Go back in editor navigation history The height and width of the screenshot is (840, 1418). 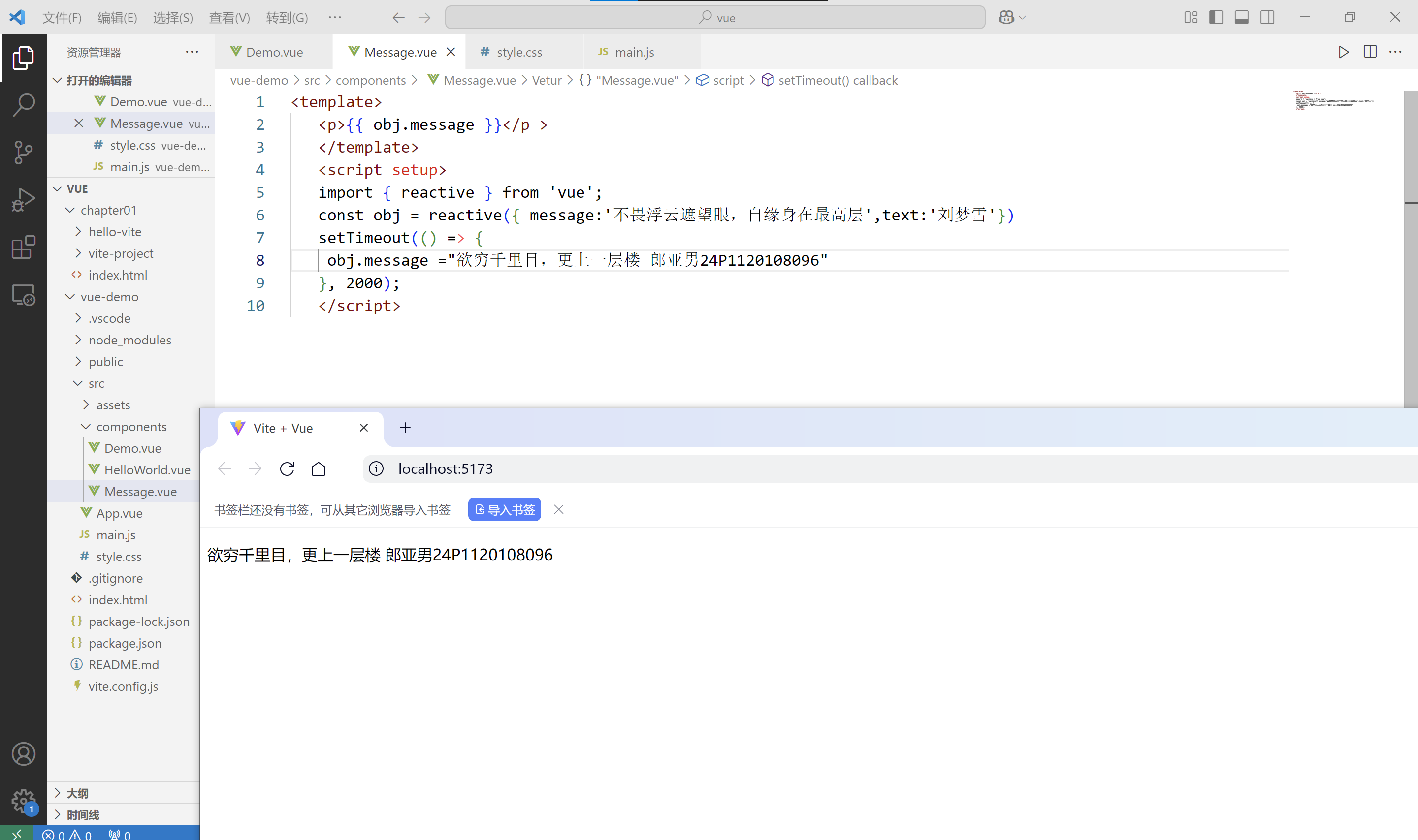(399, 18)
